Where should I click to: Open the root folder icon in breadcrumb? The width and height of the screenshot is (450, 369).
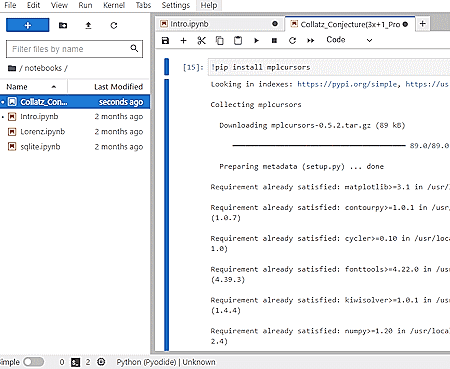[x=12, y=68]
